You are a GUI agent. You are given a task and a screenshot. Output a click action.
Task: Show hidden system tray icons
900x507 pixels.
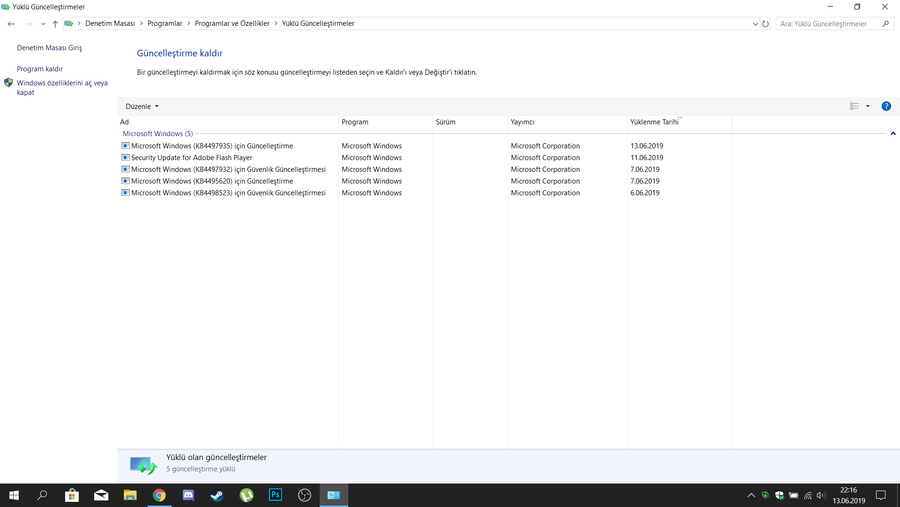(751, 495)
